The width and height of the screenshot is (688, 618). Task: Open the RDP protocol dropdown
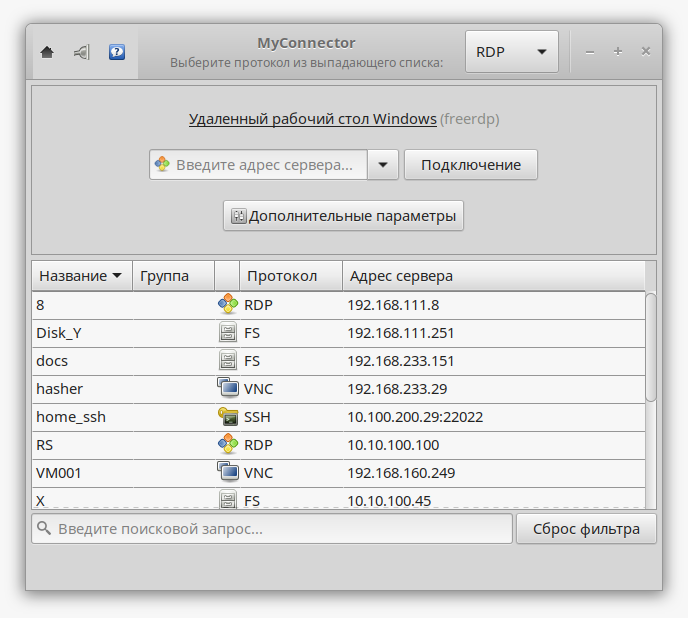coord(512,52)
